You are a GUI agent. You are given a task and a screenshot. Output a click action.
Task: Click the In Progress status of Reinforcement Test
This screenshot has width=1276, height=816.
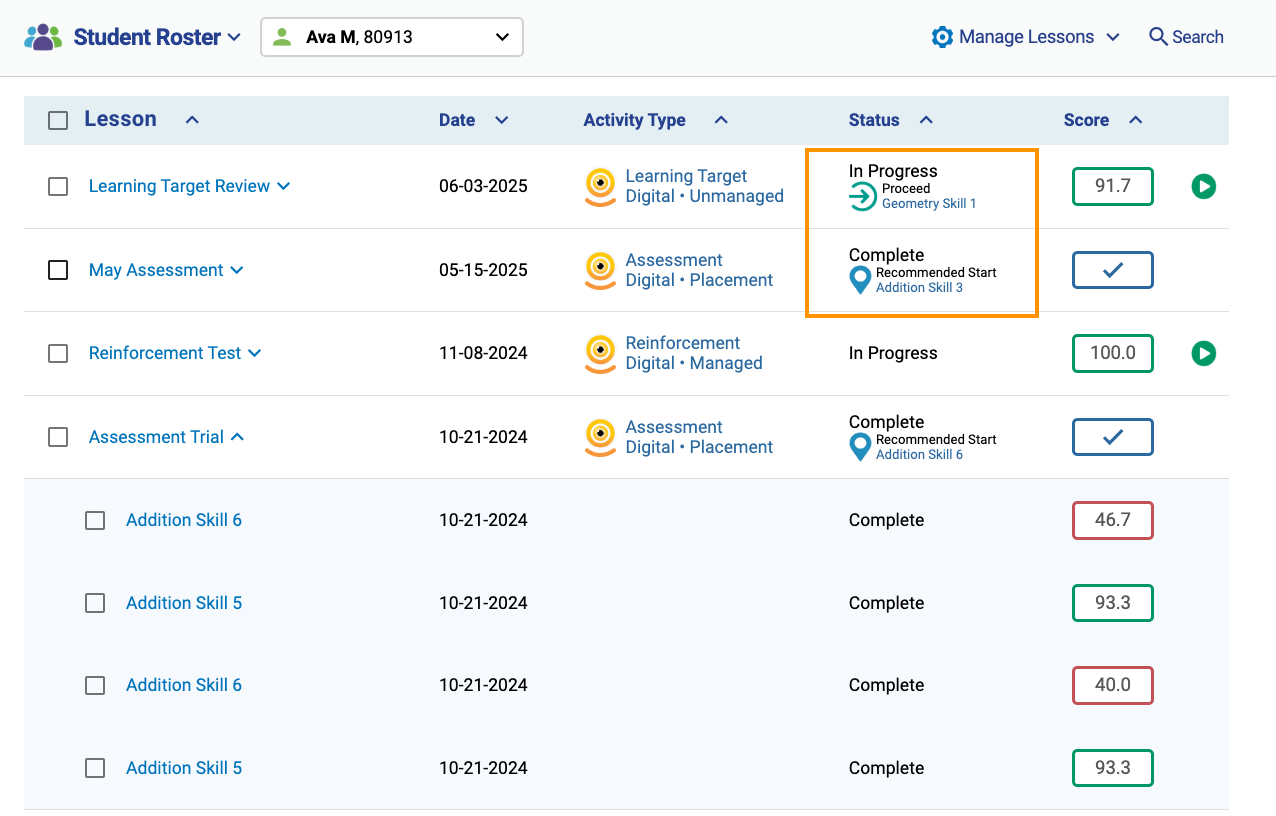(893, 353)
